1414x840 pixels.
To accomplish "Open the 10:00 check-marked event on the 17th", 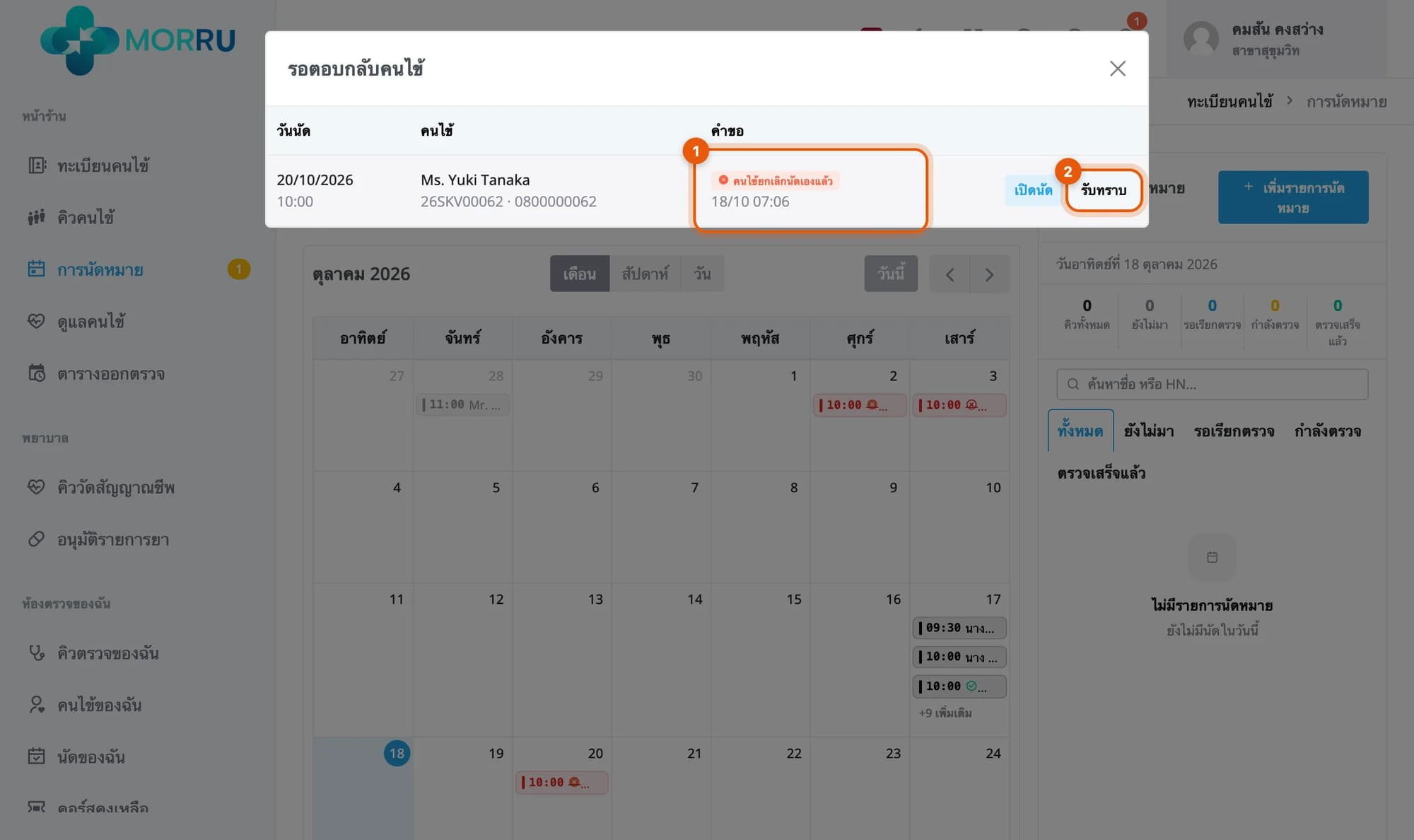I will point(959,687).
